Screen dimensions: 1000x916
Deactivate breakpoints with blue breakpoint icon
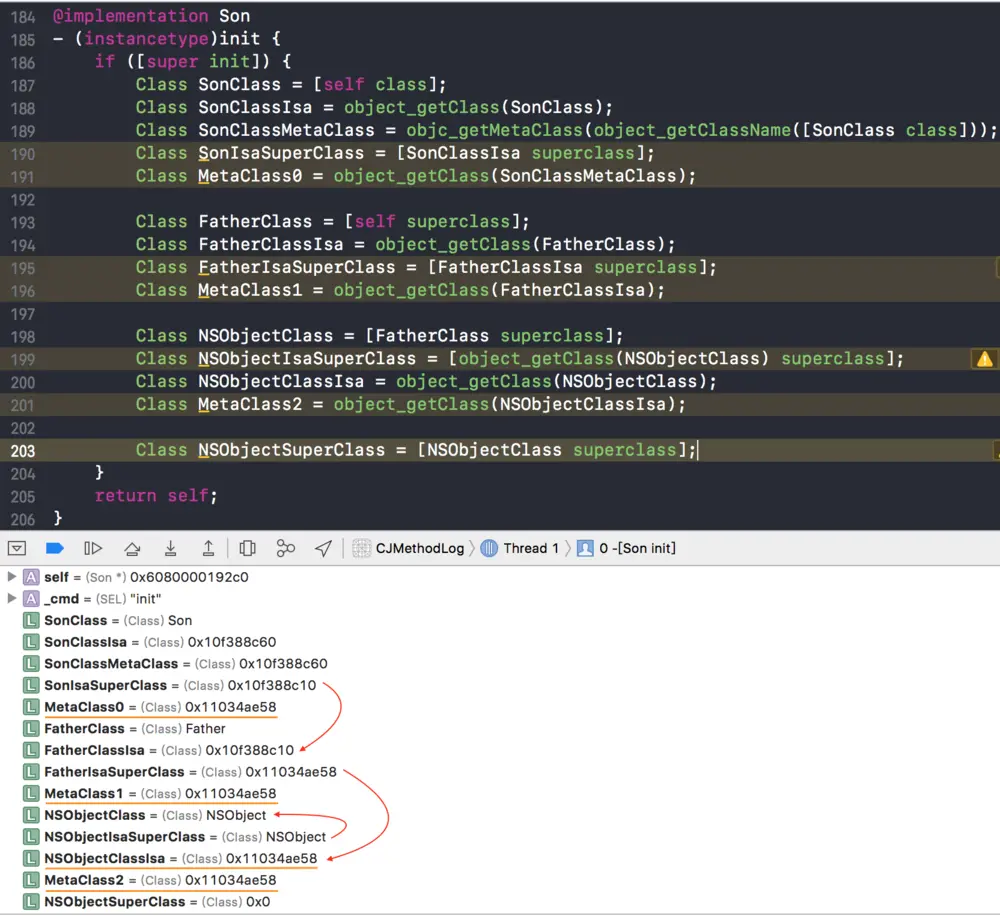tap(55, 548)
